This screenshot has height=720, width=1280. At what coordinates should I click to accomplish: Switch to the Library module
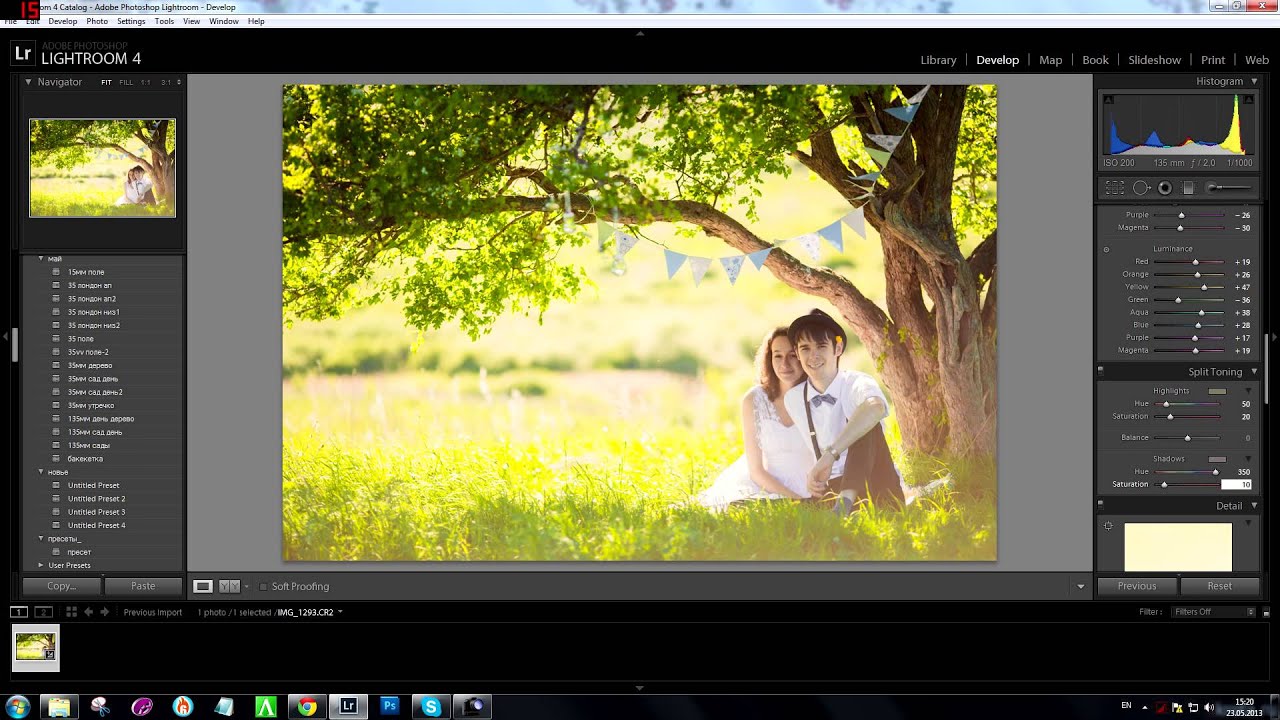938,60
